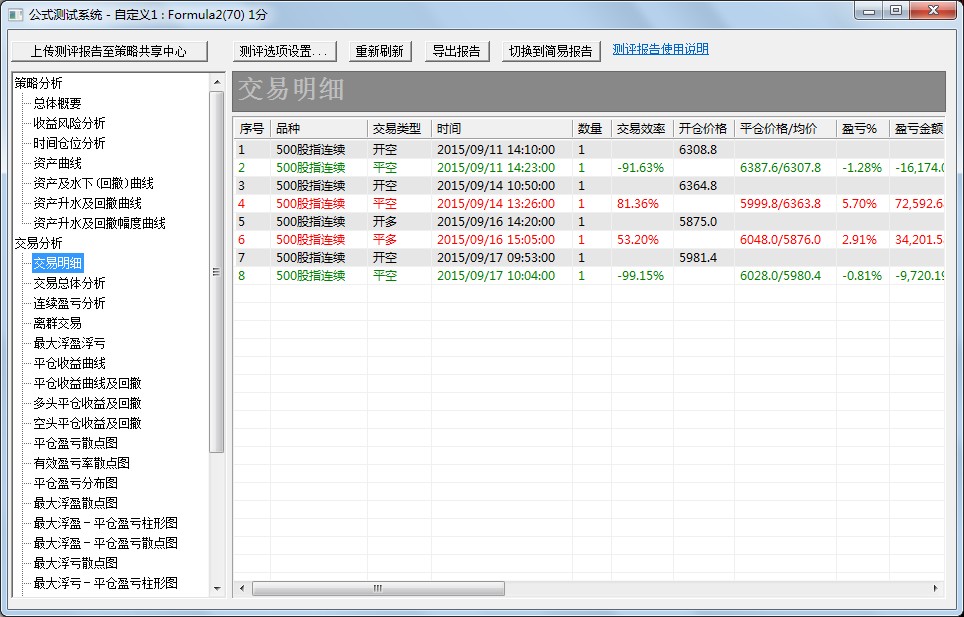The image size is (964, 617).
Task: Click the 序号 column header
Action: point(251,129)
